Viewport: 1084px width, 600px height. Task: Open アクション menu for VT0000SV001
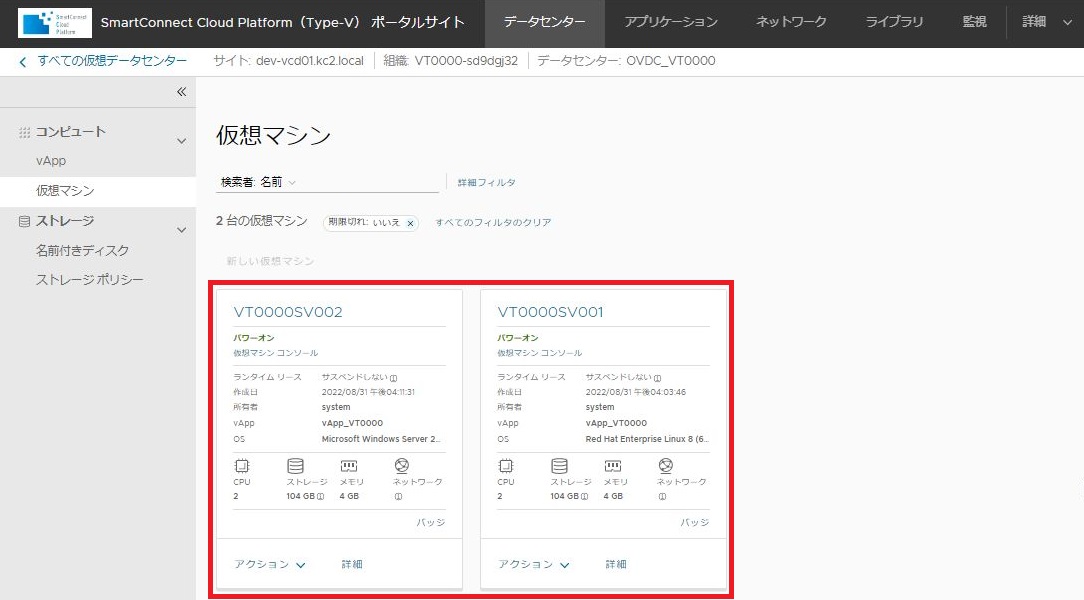coord(534,565)
